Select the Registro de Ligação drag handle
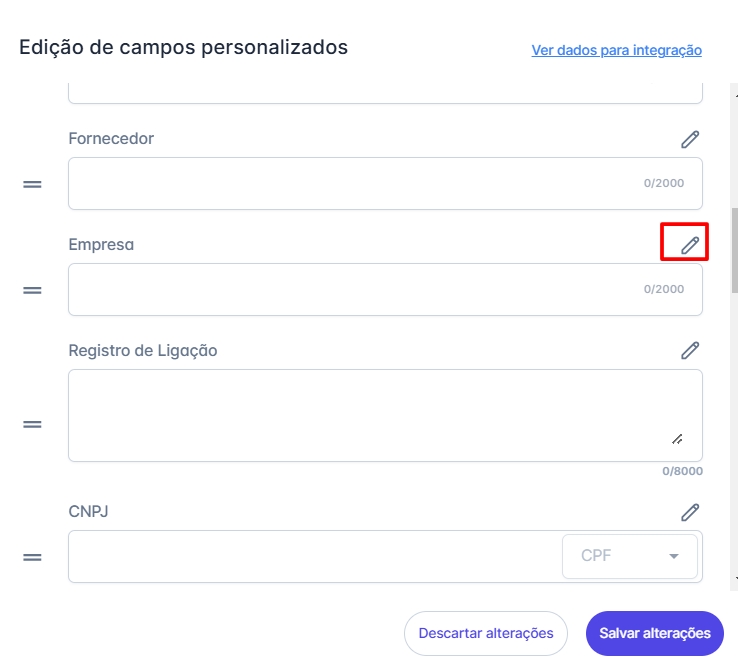The width and height of the screenshot is (738, 671). tap(32, 424)
